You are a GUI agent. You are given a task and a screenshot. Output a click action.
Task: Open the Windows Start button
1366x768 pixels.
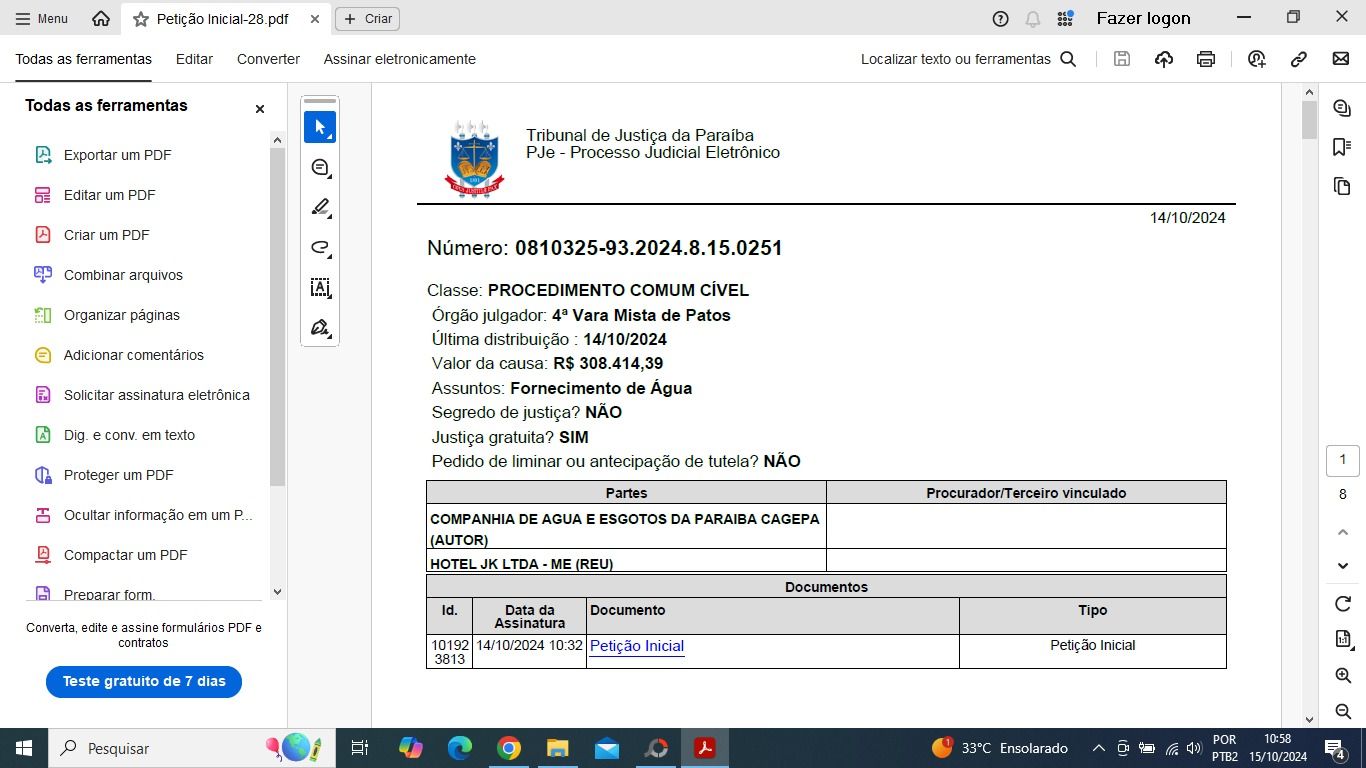tap(24, 748)
